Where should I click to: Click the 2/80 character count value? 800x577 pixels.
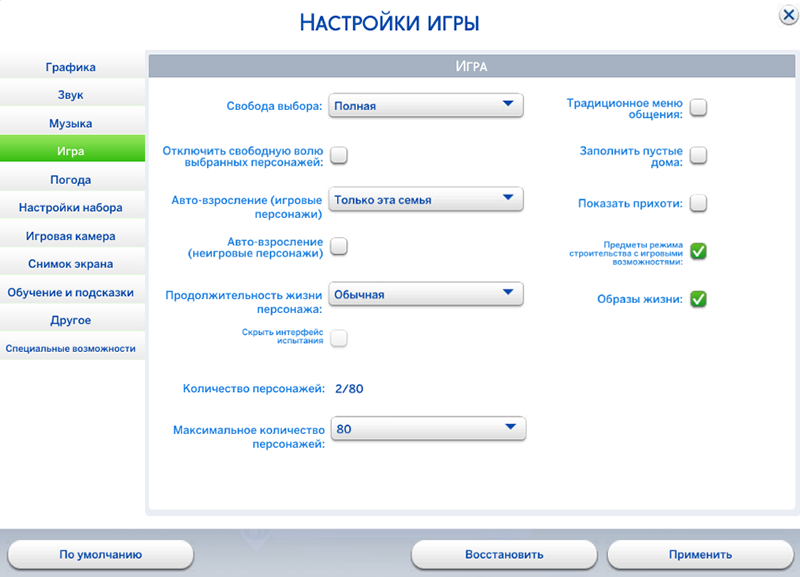(x=349, y=389)
